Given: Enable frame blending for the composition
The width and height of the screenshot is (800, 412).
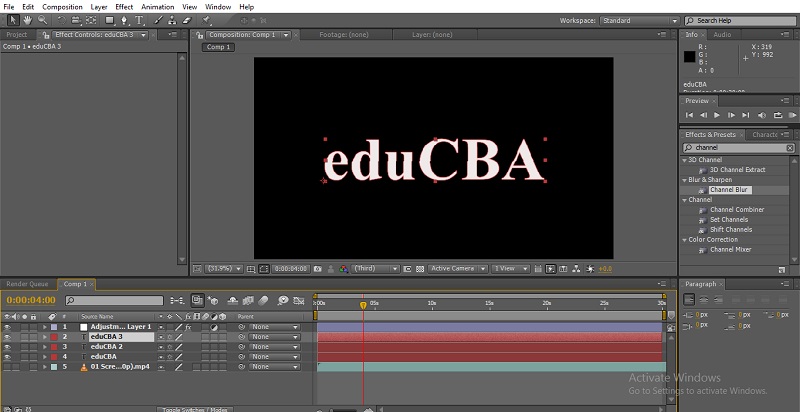Looking at the screenshot, I should [x=248, y=300].
